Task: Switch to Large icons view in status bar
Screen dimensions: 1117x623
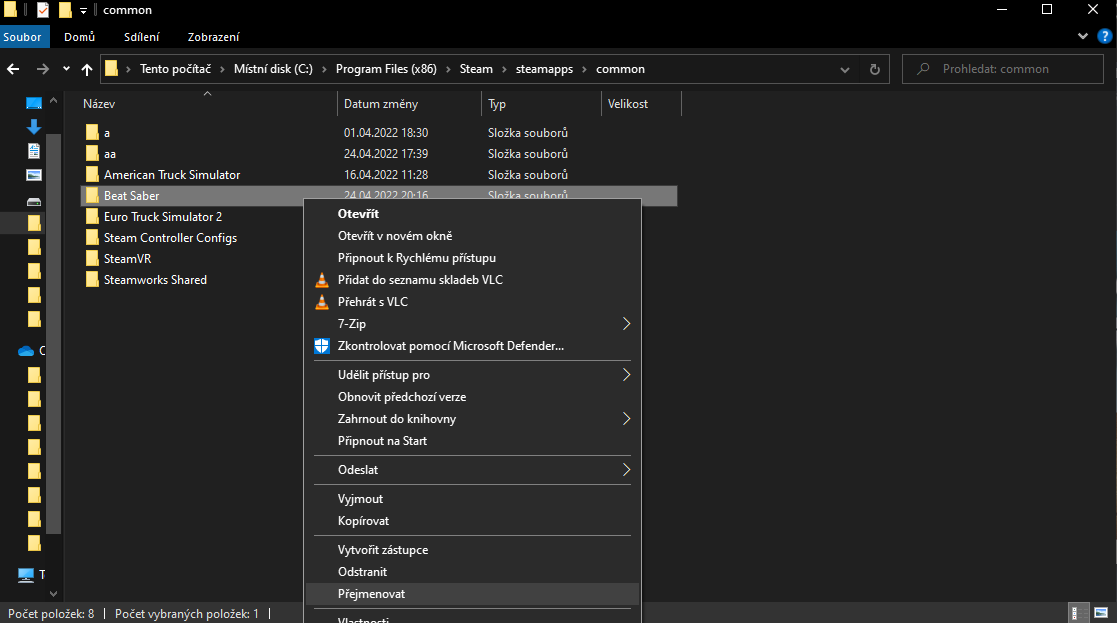Action: [x=1101, y=613]
